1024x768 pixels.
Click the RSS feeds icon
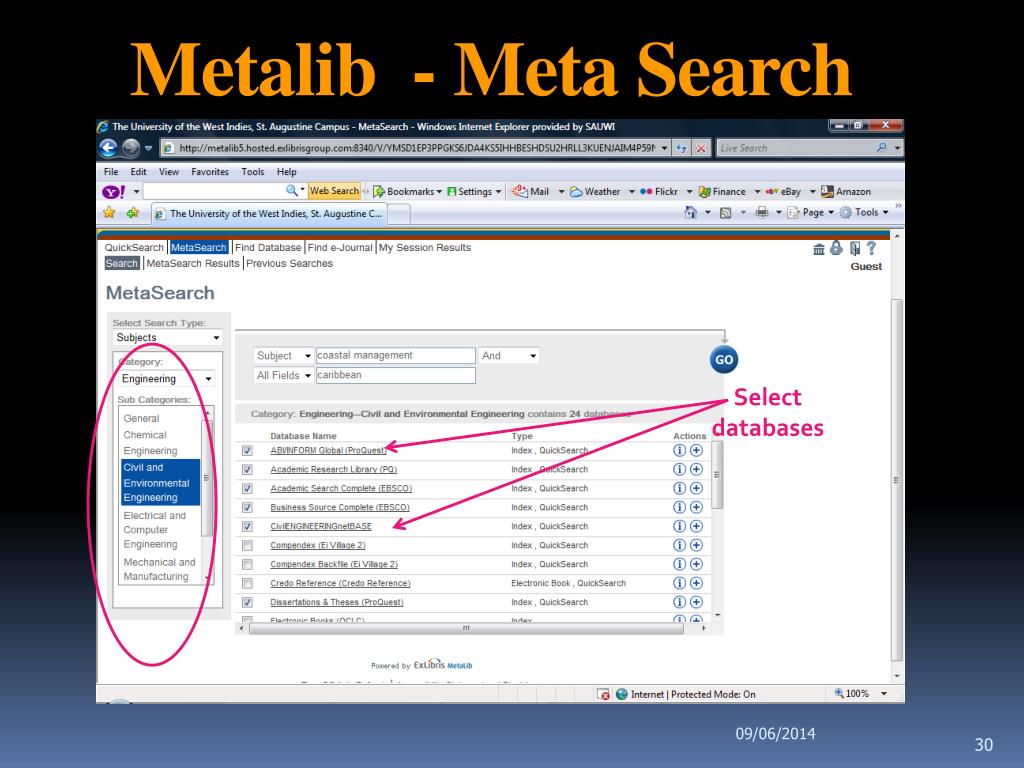(x=726, y=213)
